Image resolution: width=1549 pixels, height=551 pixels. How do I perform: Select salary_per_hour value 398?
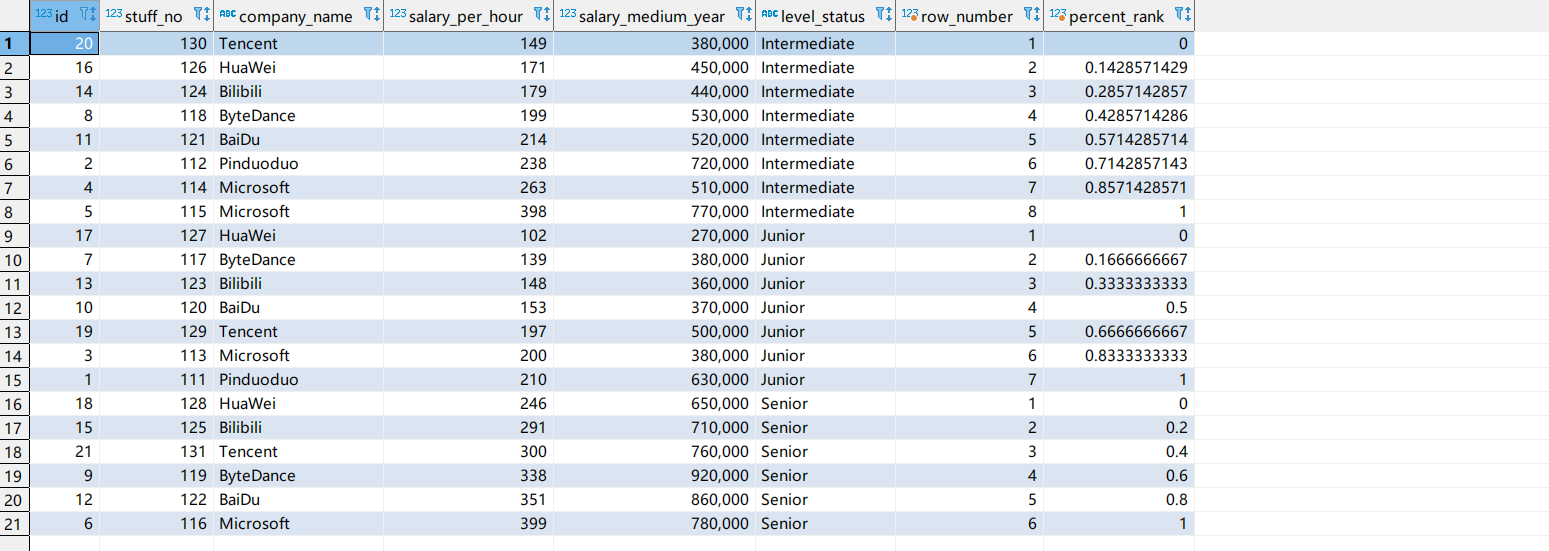(468, 211)
